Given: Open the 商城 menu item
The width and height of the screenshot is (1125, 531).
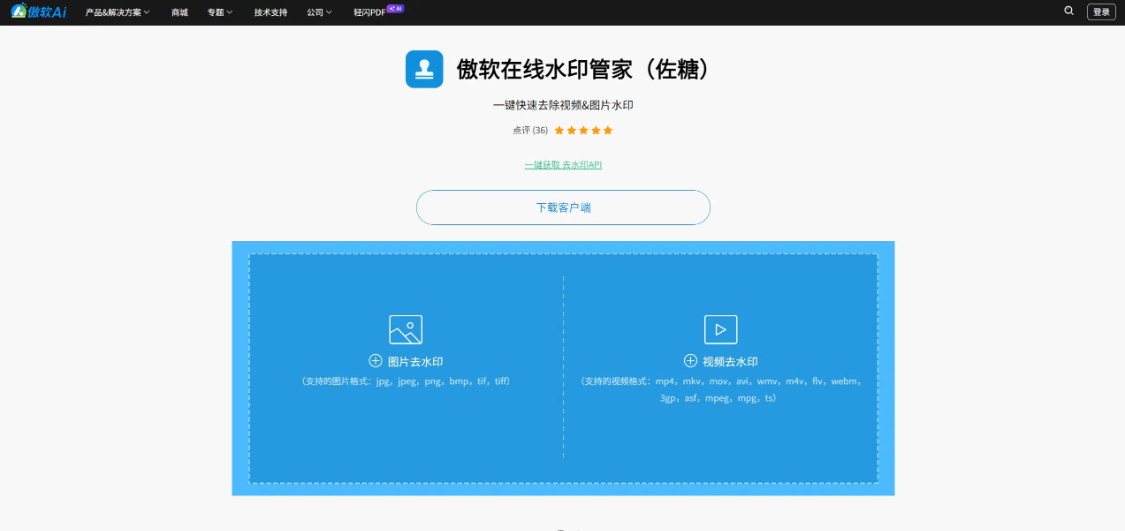Looking at the screenshot, I should [179, 13].
